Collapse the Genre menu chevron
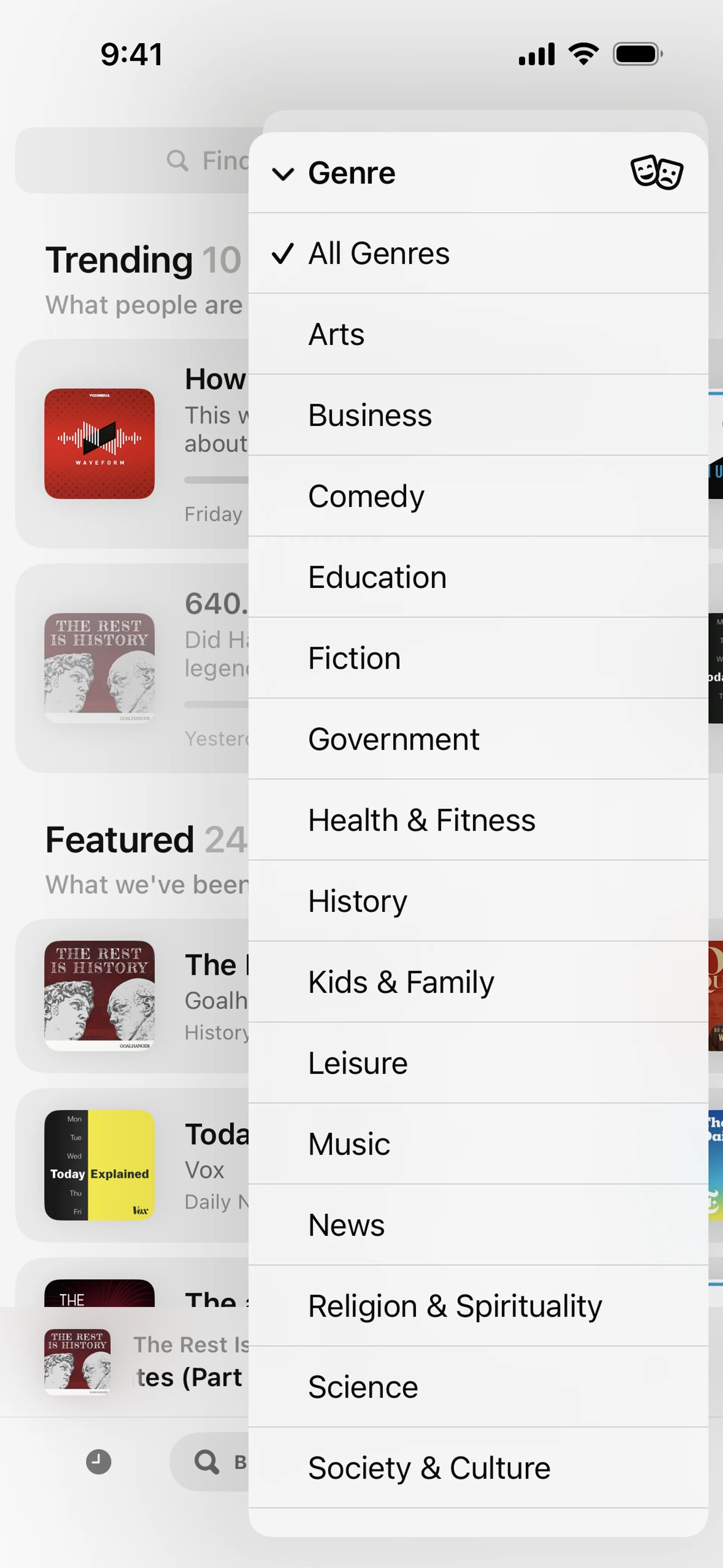Screen dimensions: 723x1568 (283, 174)
